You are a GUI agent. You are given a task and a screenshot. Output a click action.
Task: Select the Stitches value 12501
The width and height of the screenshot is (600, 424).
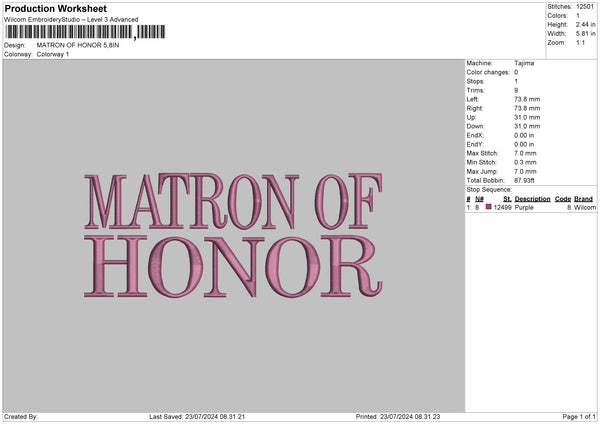coord(585,7)
